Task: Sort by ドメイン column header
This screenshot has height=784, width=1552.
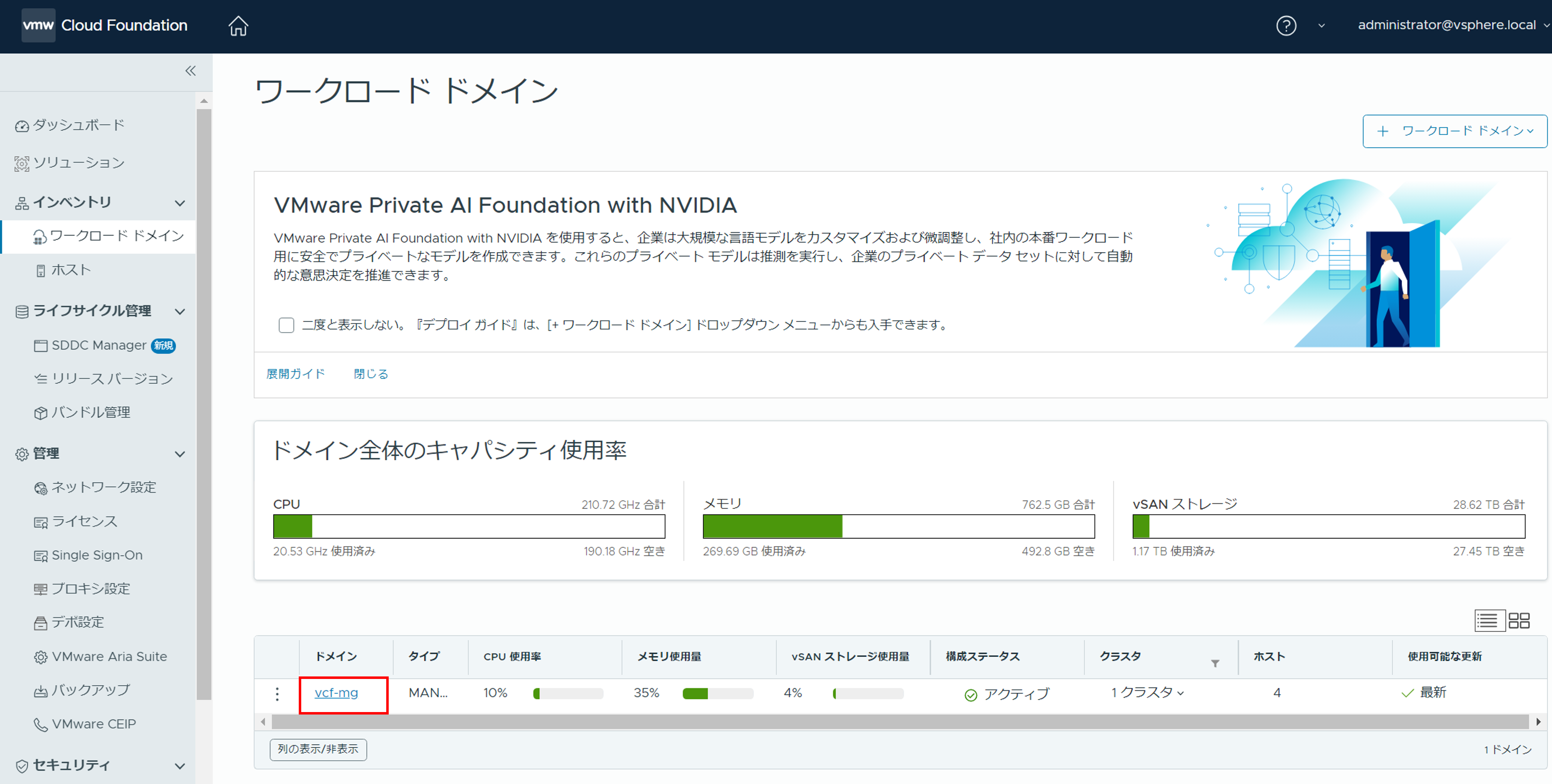Action: 336,656
